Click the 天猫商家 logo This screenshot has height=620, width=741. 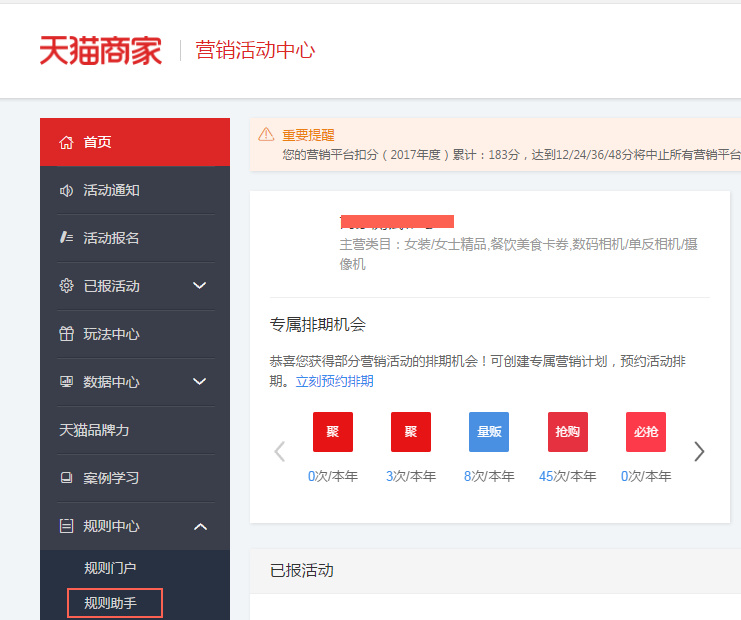coord(101,51)
